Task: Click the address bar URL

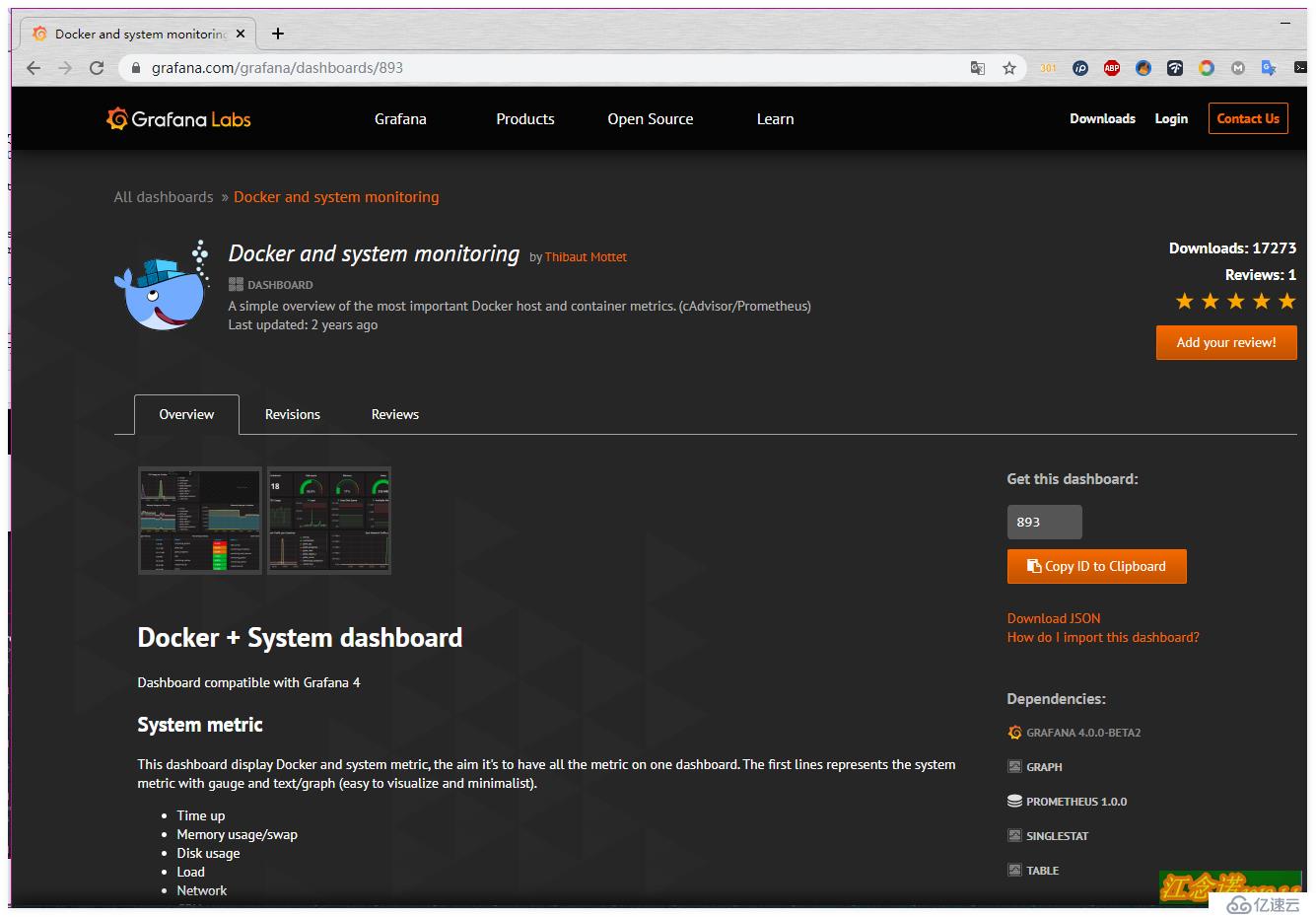Action: click(277, 68)
